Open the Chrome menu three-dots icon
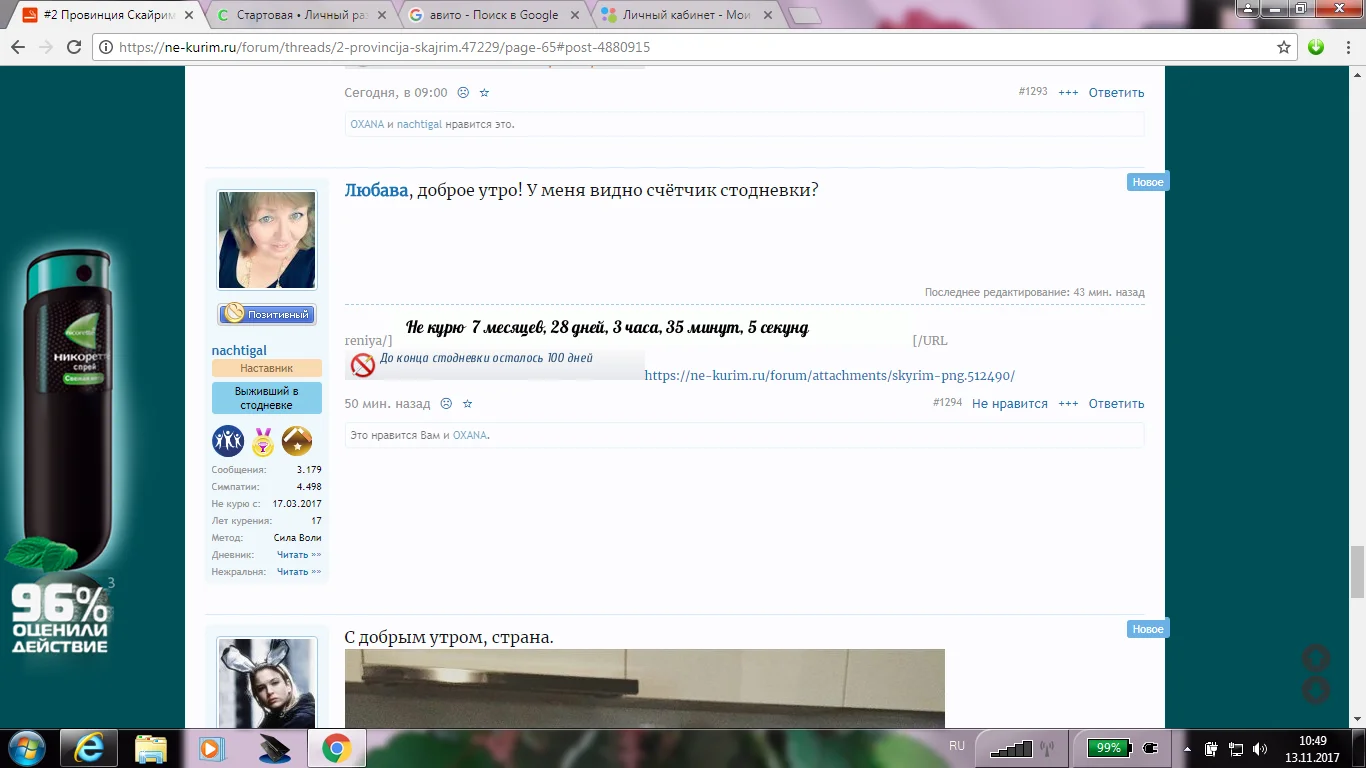1366x768 pixels. coord(1345,47)
